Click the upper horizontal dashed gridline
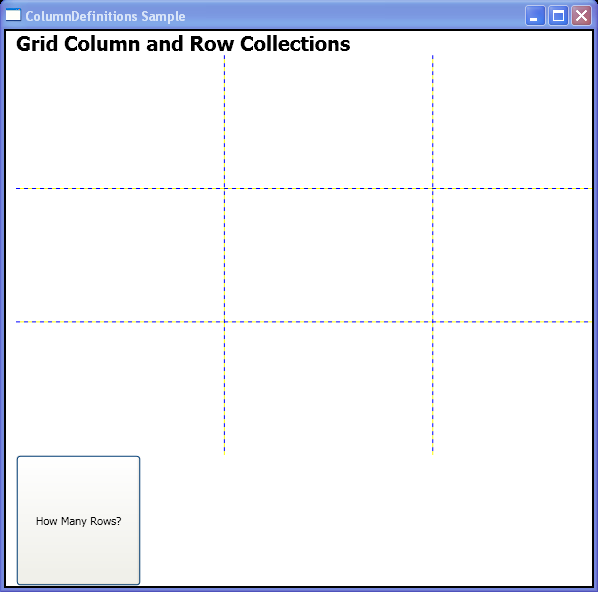This screenshot has width=598, height=592. click(304, 188)
